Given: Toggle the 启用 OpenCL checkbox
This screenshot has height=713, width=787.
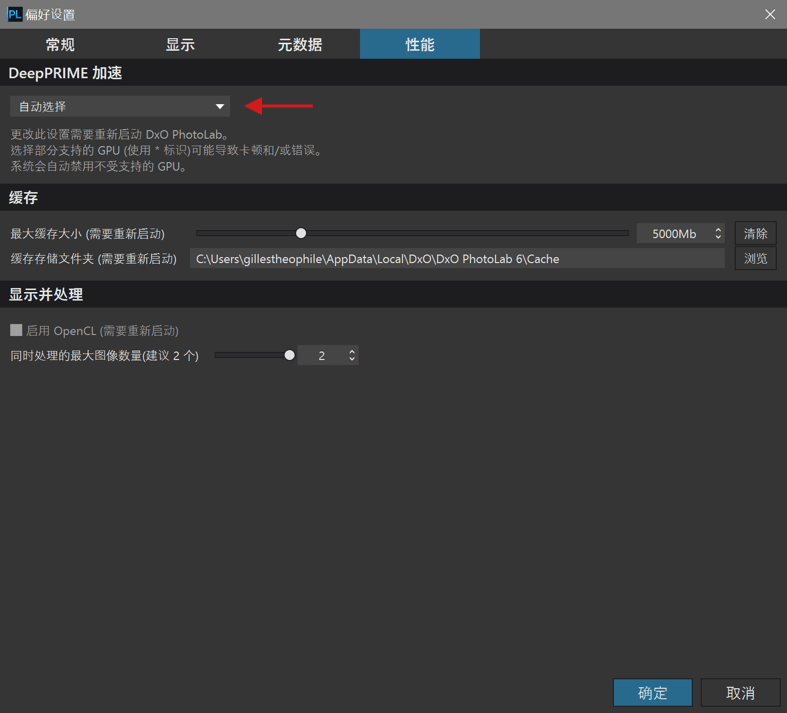Looking at the screenshot, I should [16, 330].
